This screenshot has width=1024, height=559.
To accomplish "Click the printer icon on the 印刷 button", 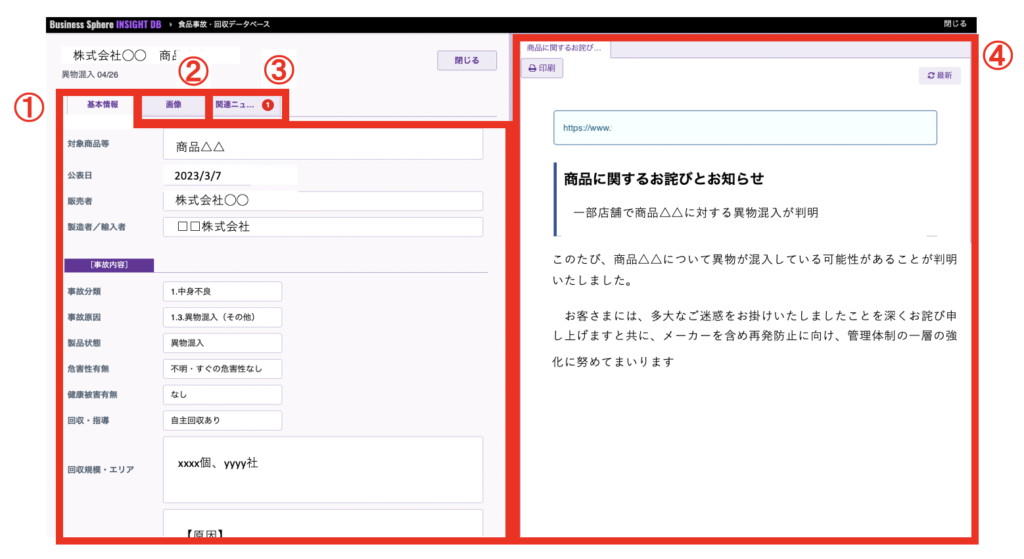I will pos(533,69).
